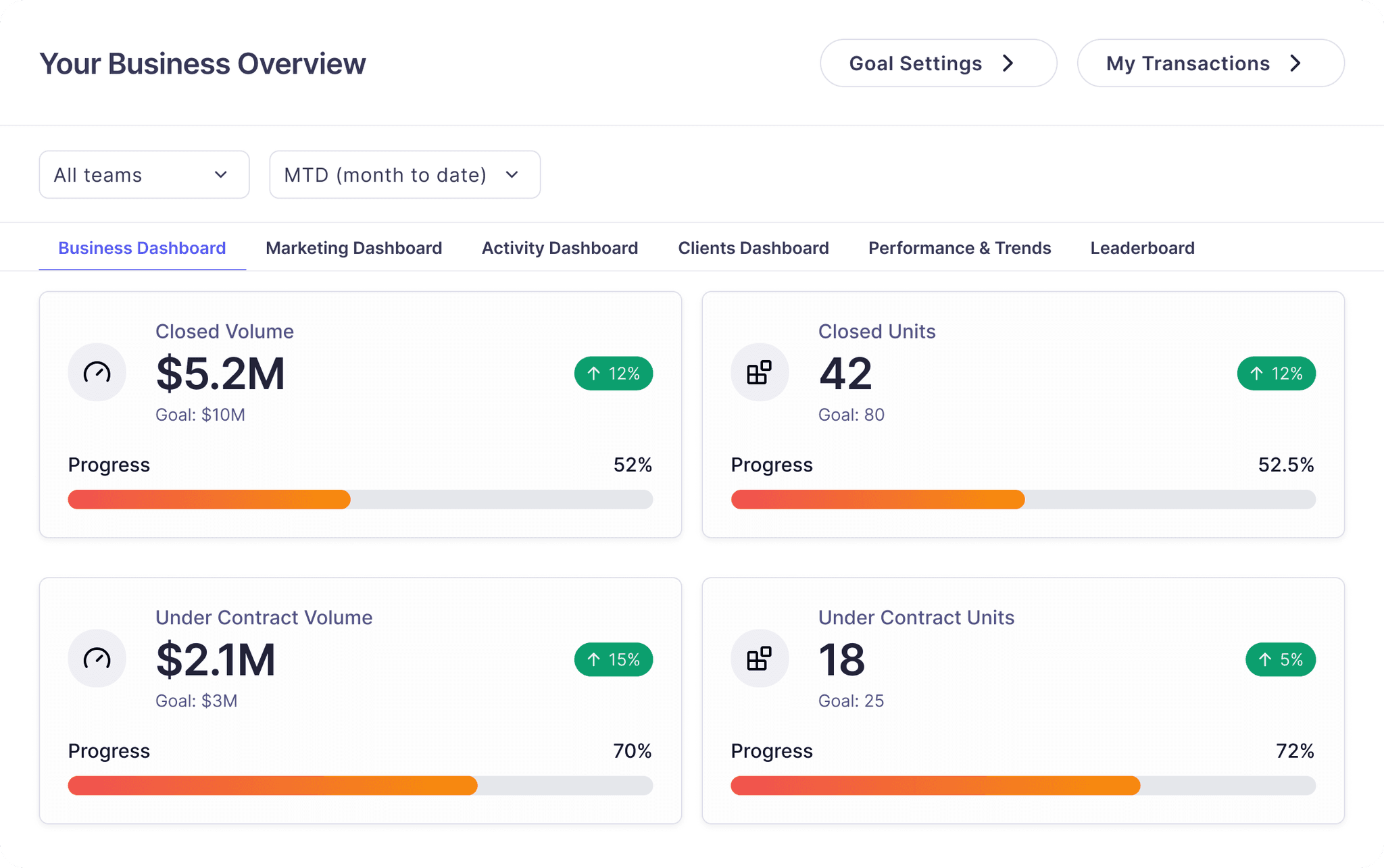
Task: Switch to the Marketing Dashboard tab
Action: click(x=353, y=248)
